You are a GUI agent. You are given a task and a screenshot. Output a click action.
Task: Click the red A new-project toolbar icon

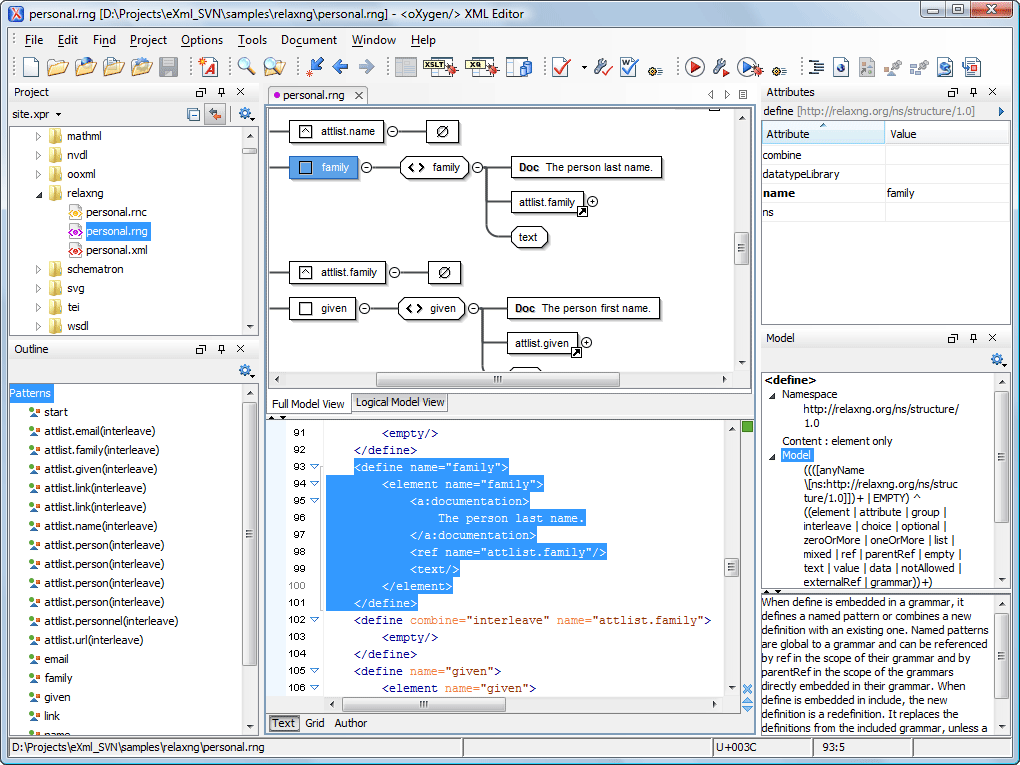point(208,67)
